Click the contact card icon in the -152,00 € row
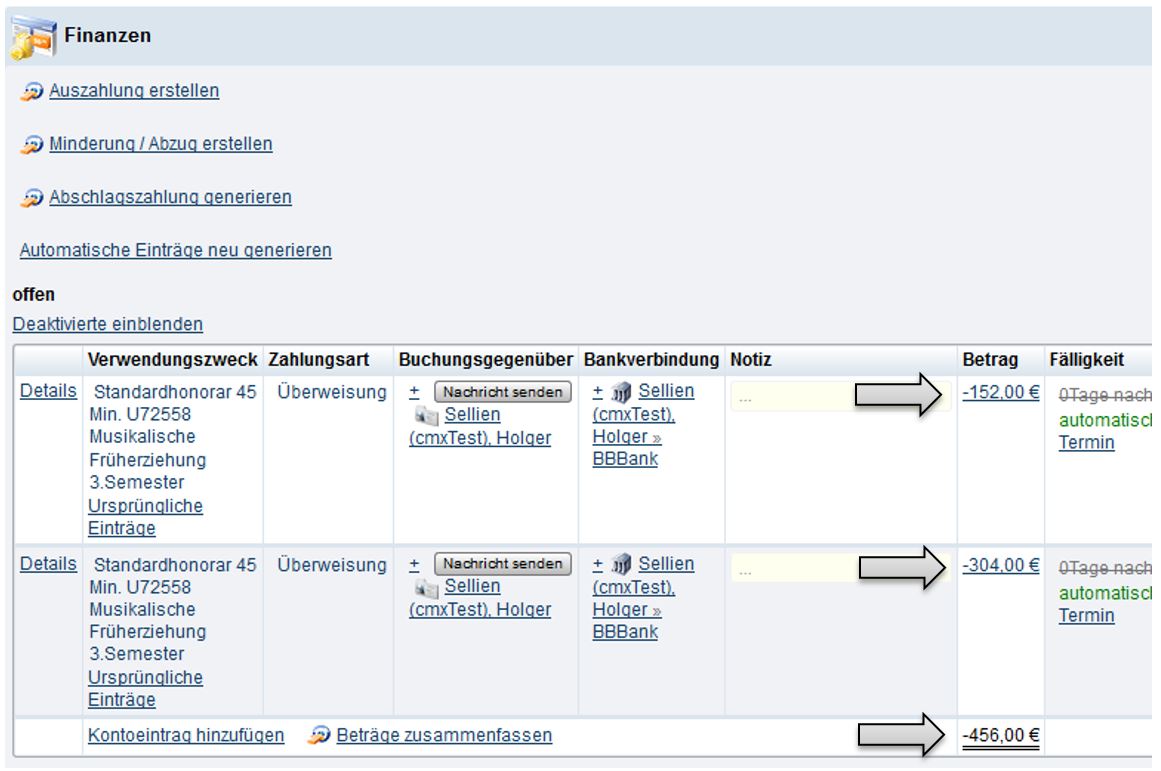 (426, 415)
